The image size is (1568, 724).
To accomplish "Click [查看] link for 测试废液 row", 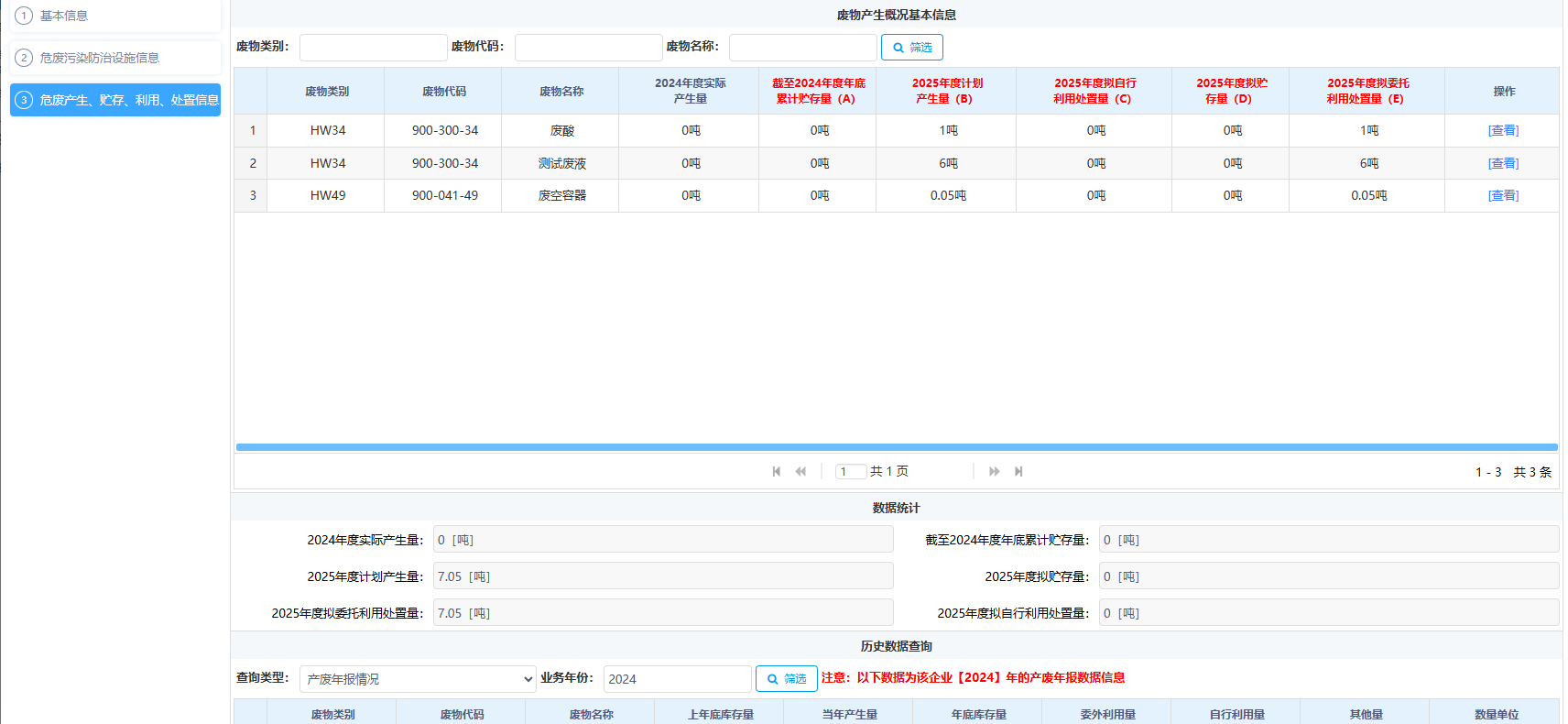I will [x=1503, y=163].
